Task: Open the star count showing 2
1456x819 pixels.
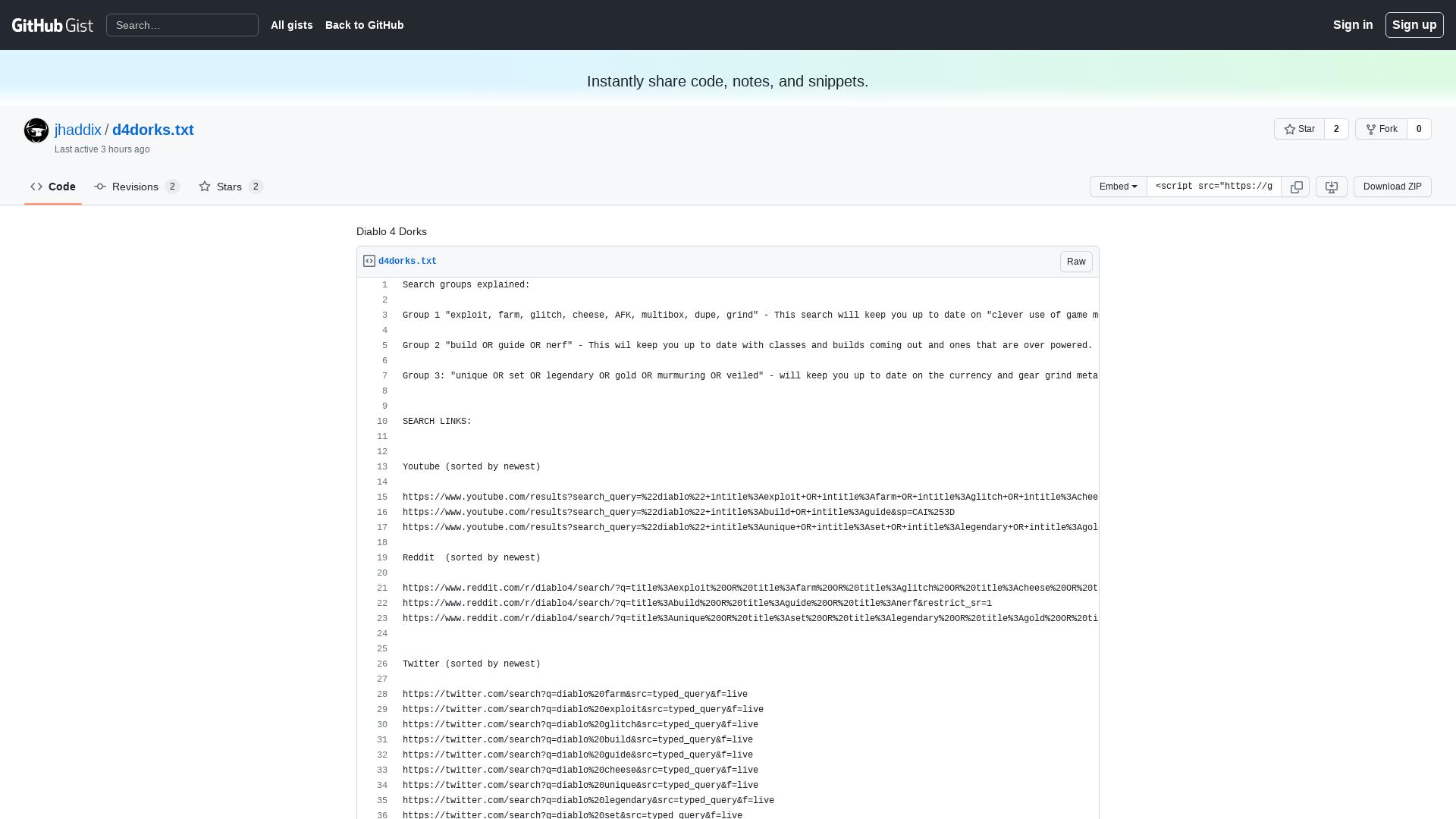Action: point(1336,129)
